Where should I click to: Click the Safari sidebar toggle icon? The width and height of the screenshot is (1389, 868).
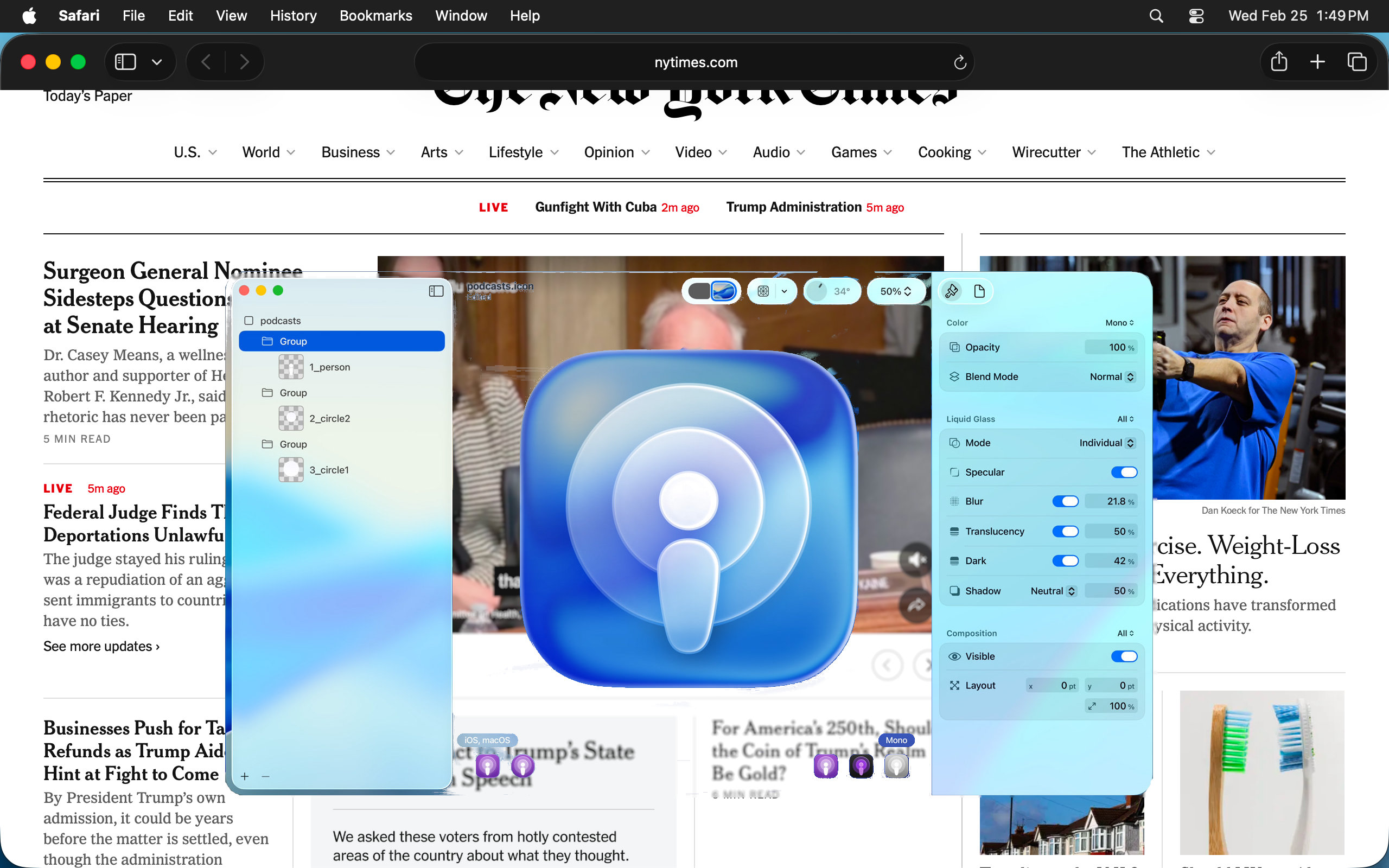pos(125,61)
